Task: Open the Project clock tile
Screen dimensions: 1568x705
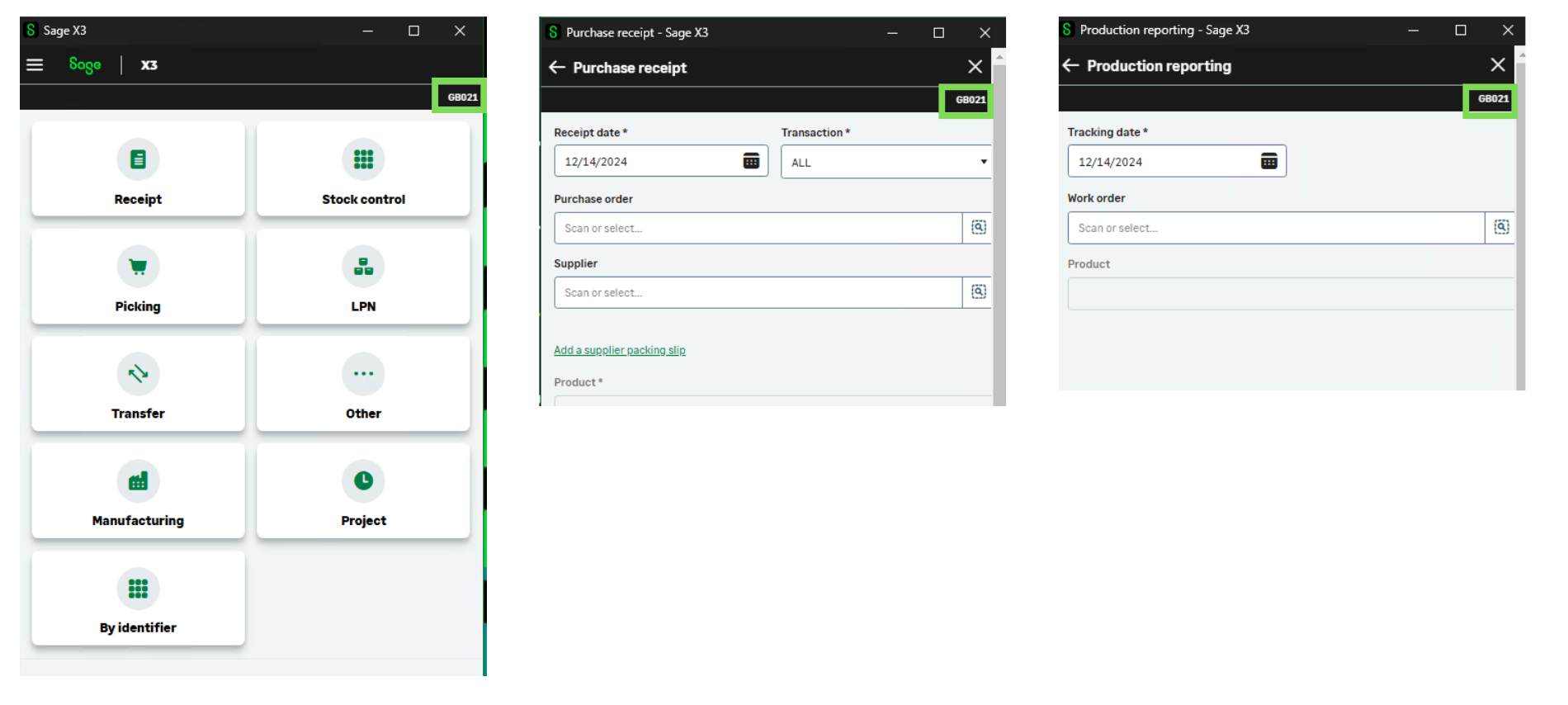Action: click(x=363, y=491)
